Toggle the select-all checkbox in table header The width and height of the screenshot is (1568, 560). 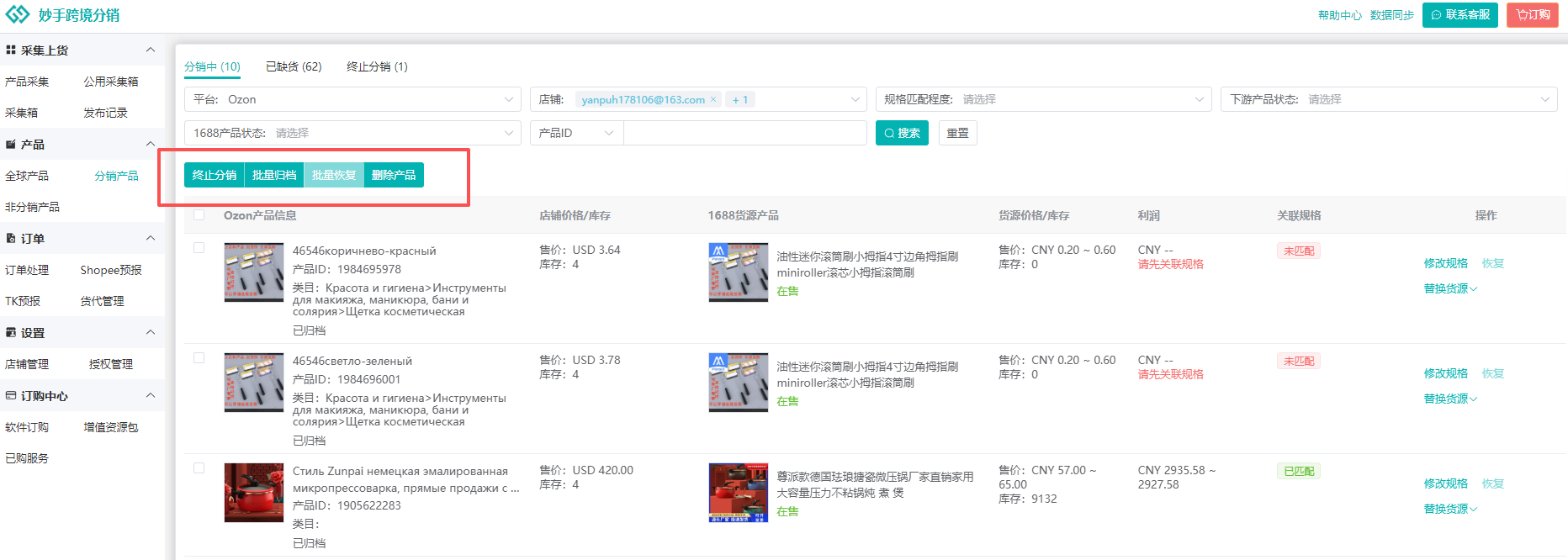[199, 215]
